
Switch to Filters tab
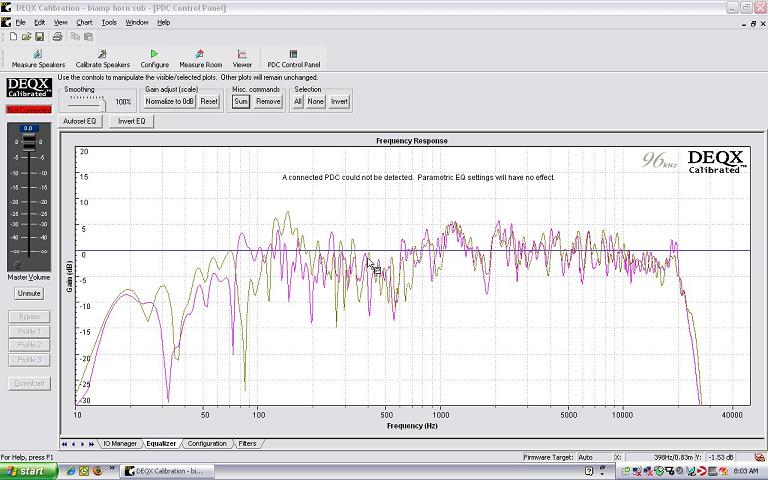point(247,444)
